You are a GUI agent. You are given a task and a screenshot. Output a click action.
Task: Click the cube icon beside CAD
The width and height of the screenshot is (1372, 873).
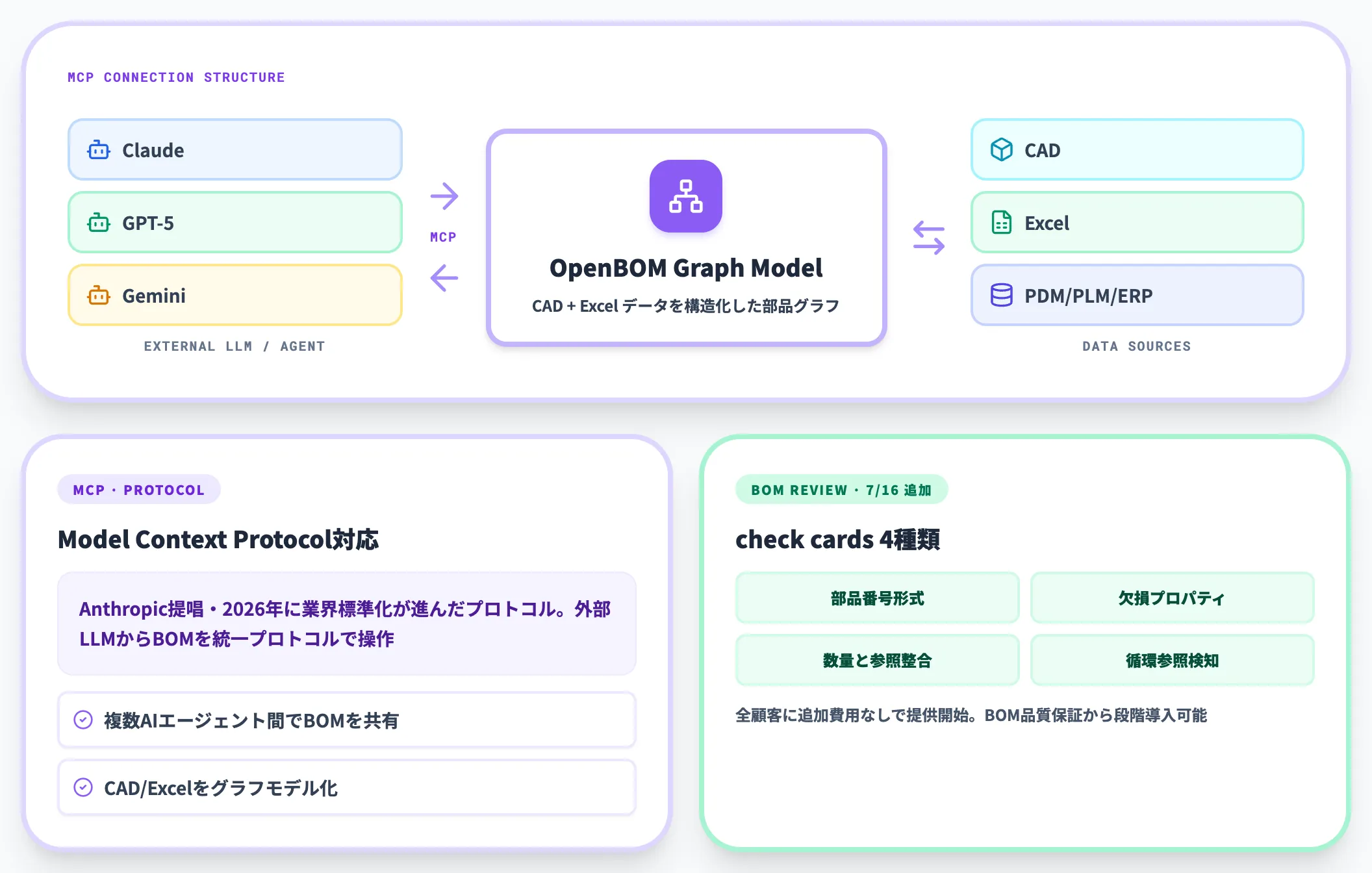tap(1002, 150)
